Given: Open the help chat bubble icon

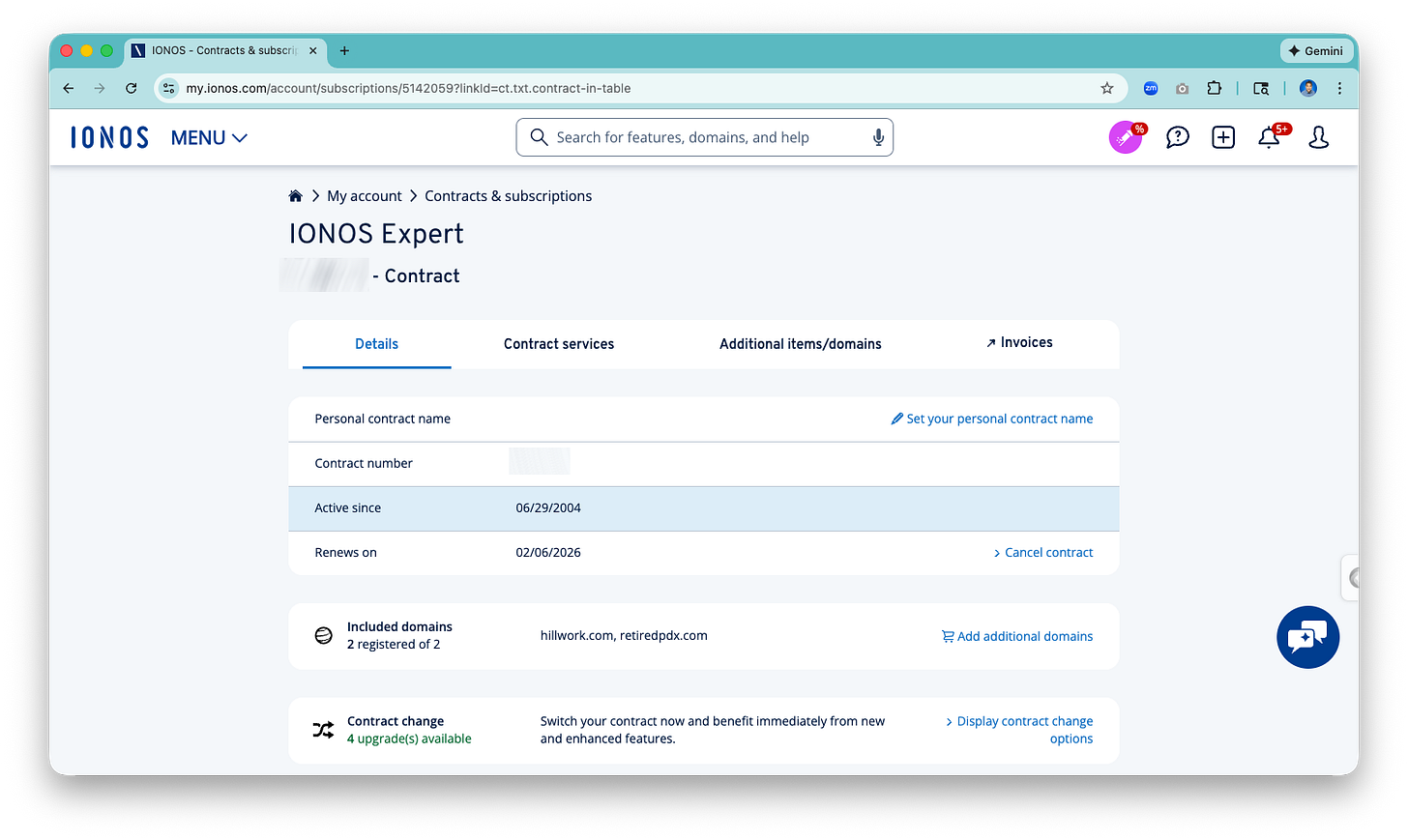Looking at the screenshot, I should [1177, 137].
